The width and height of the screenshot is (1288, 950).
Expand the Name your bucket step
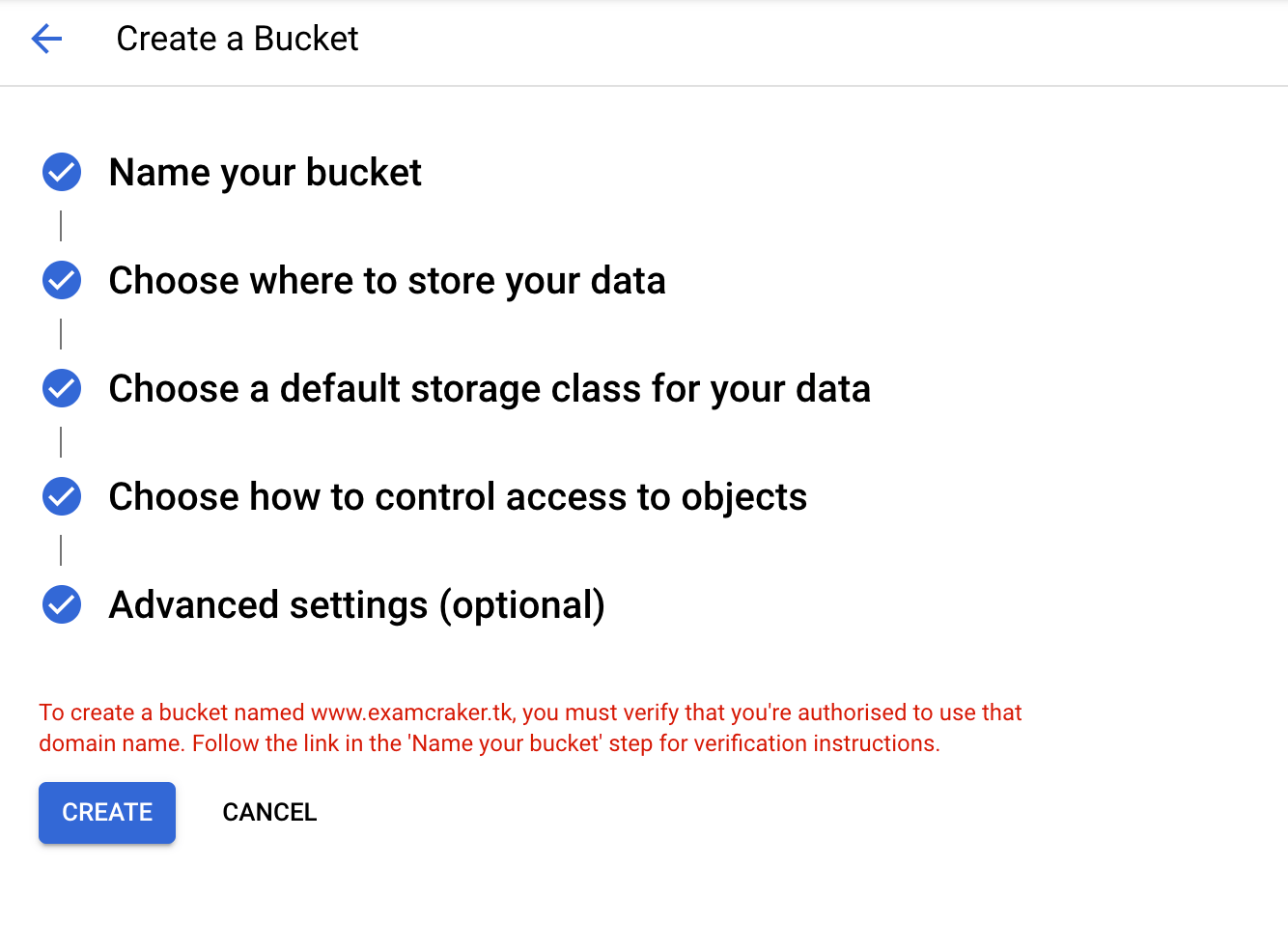[x=265, y=173]
